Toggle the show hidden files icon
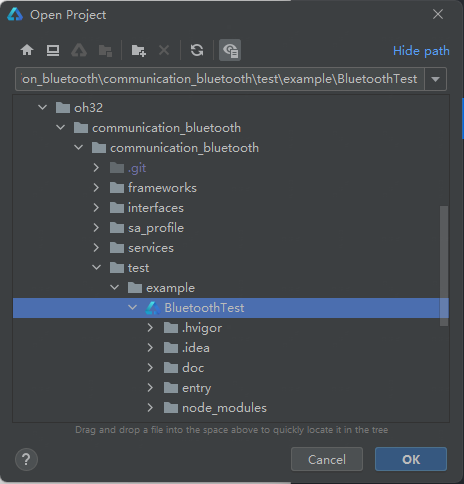This screenshot has width=464, height=484. 230,50
